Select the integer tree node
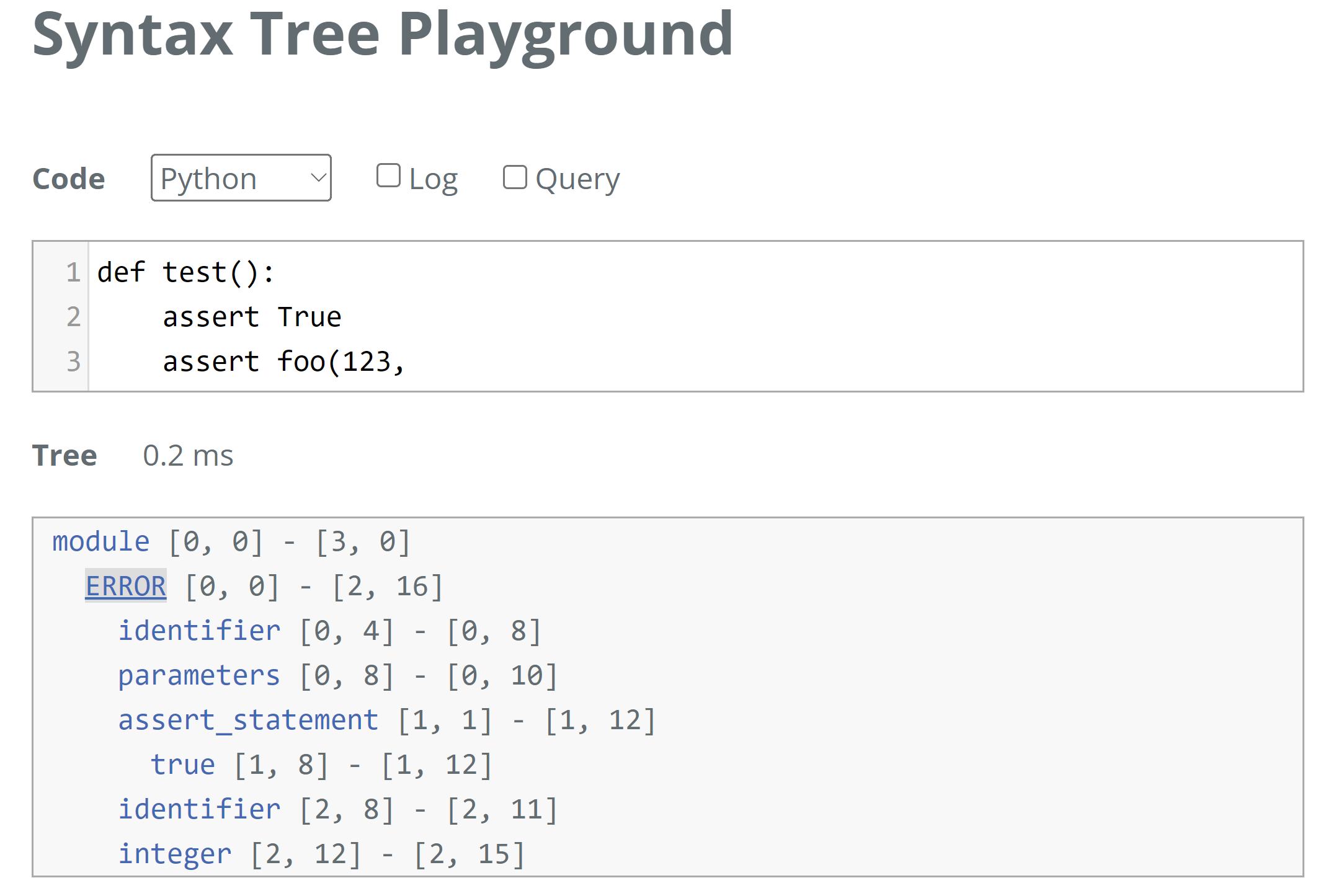1318x896 pixels. [x=174, y=854]
